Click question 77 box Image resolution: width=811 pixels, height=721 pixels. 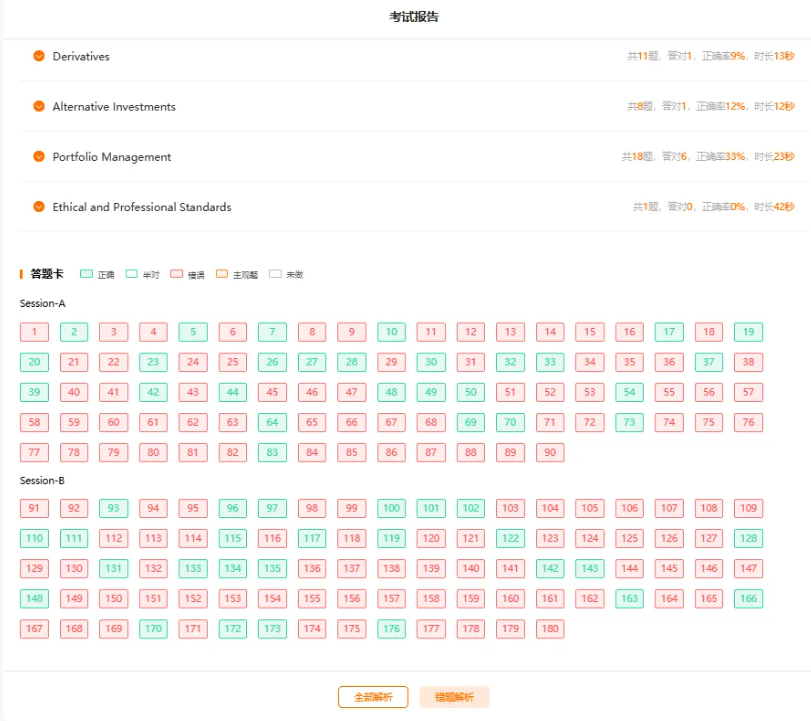click(34, 452)
